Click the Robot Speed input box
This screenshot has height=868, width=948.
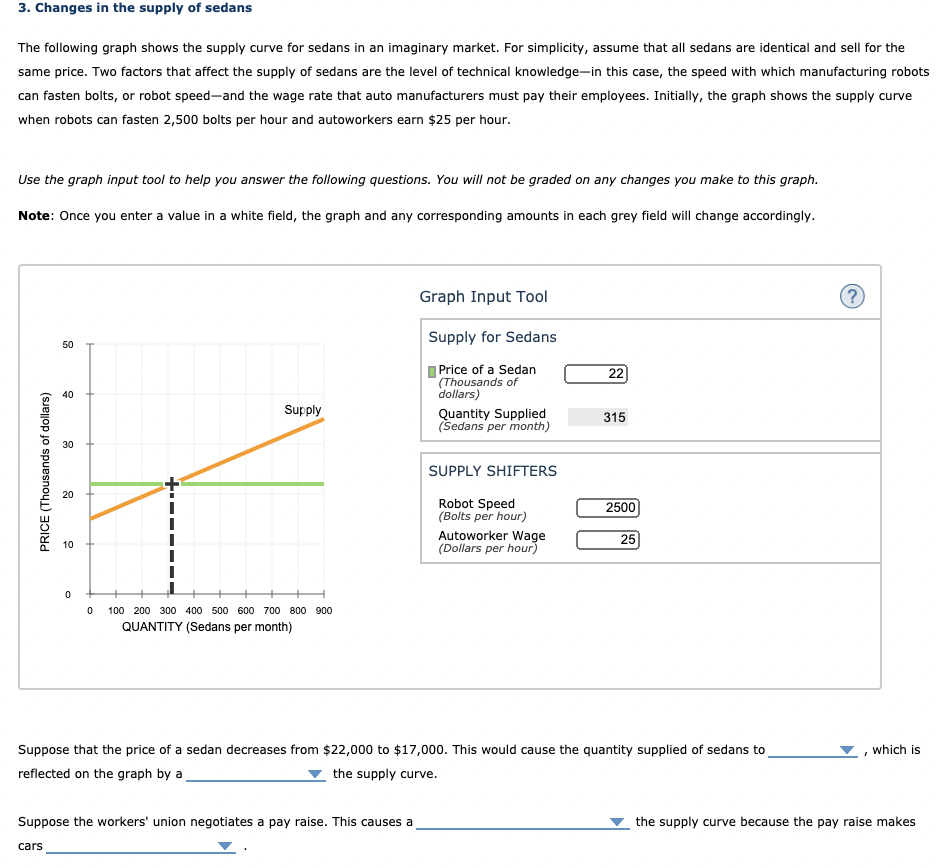[608, 507]
